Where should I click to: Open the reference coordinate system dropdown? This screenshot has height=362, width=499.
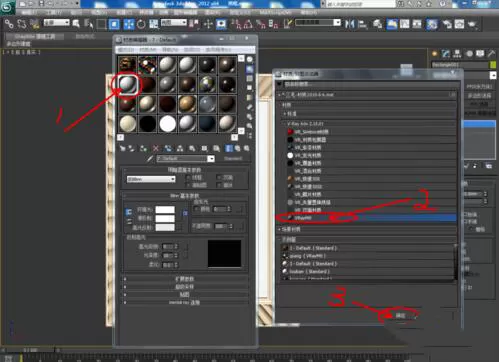tap(174, 23)
